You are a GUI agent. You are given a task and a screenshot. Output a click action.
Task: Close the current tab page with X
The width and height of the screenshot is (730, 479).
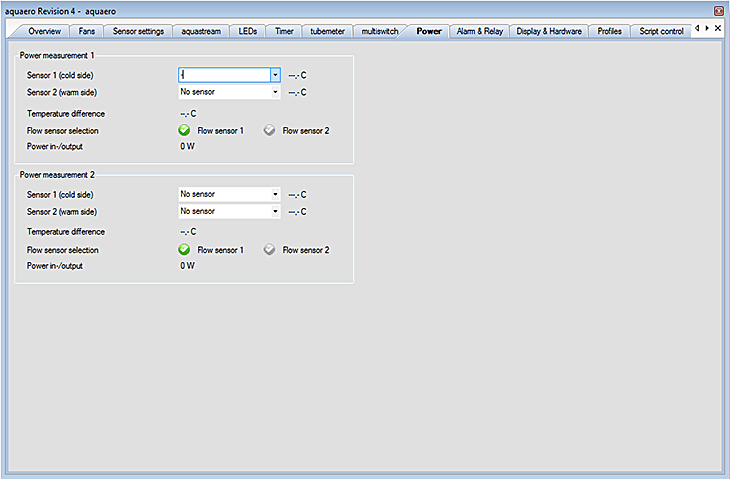[717, 29]
